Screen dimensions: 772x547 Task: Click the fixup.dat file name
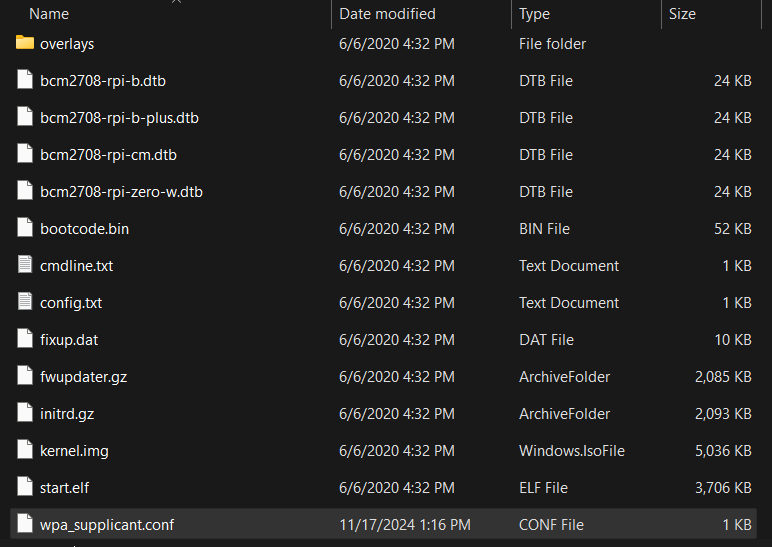pos(69,339)
